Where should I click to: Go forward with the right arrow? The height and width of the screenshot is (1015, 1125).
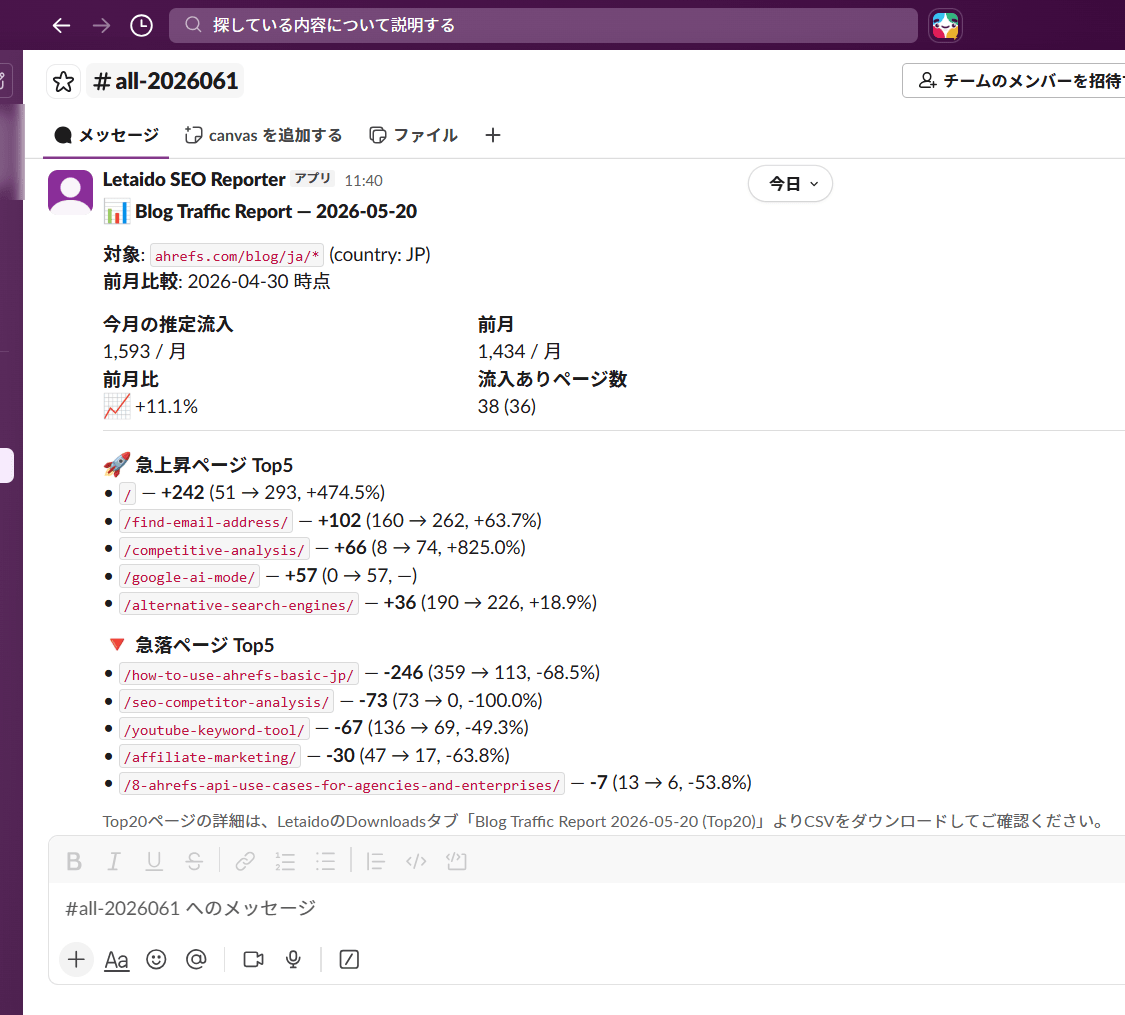pyautogui.click(x=101, y=26)
